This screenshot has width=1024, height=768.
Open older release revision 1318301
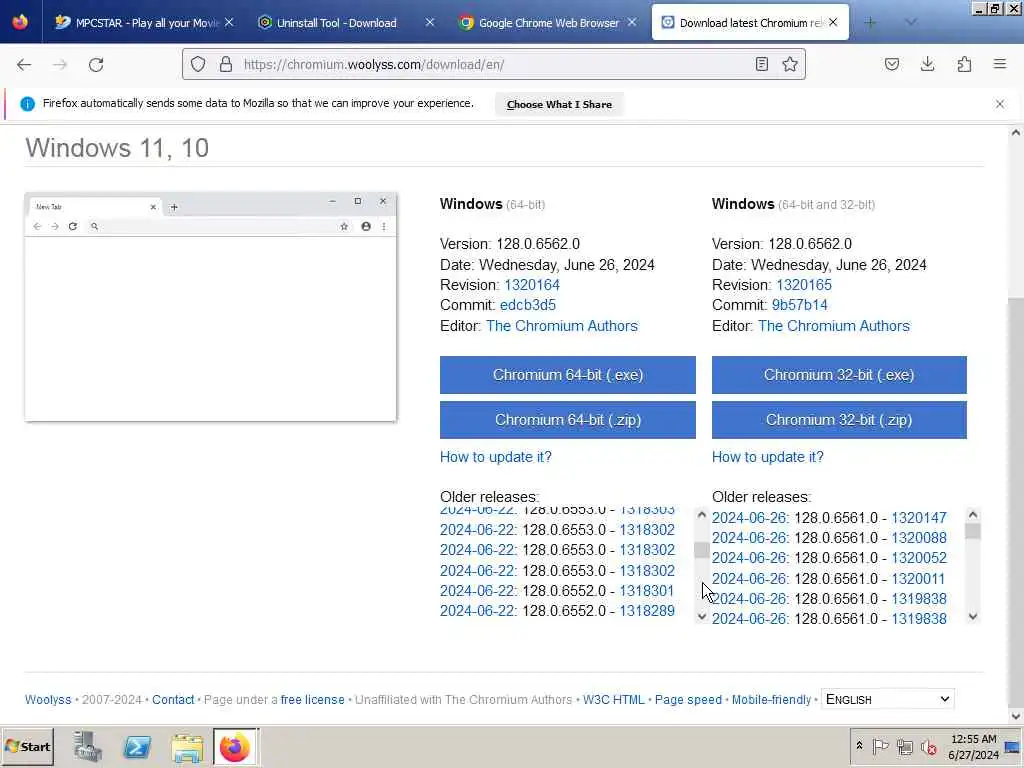(647, 591)
